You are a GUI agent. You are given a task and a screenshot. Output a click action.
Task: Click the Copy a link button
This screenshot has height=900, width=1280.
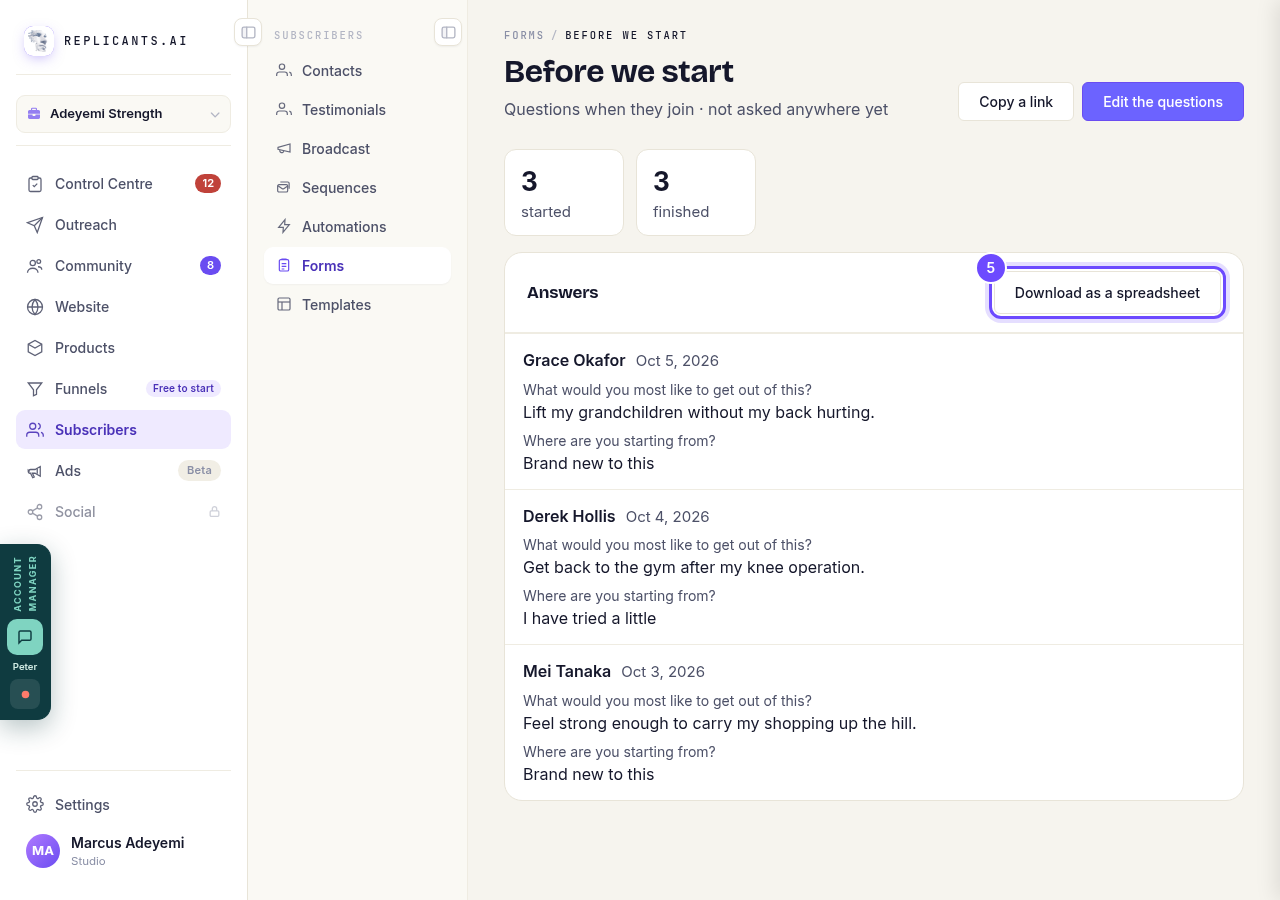click(1016, 102)
